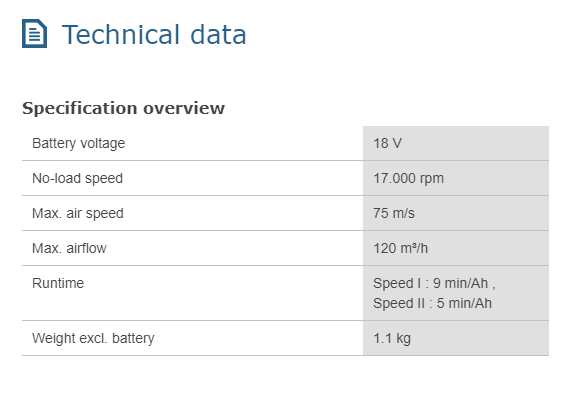Select the Battery voltage label

[78, 143]
